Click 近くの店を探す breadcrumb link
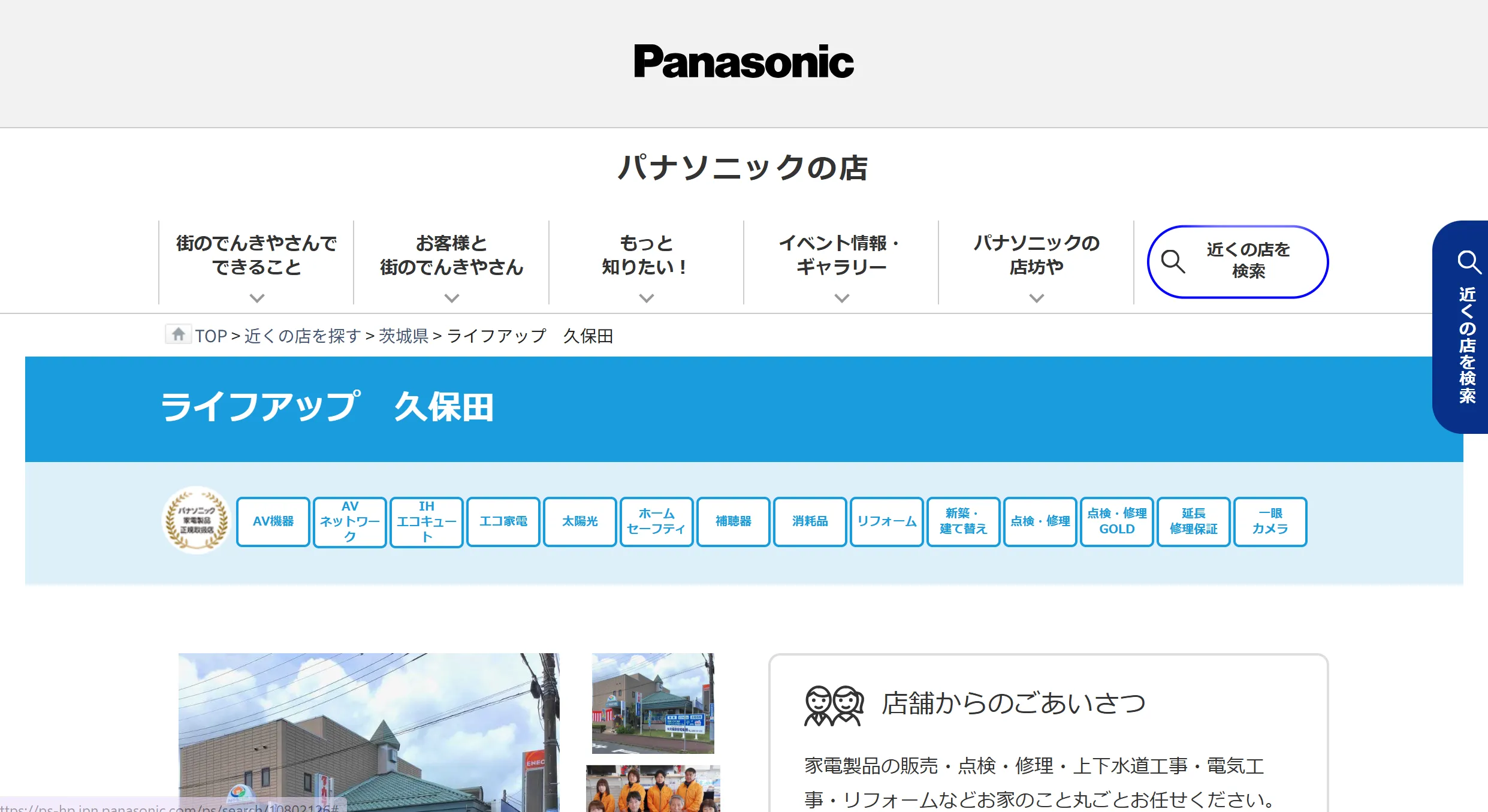 [x=303, y=336]
